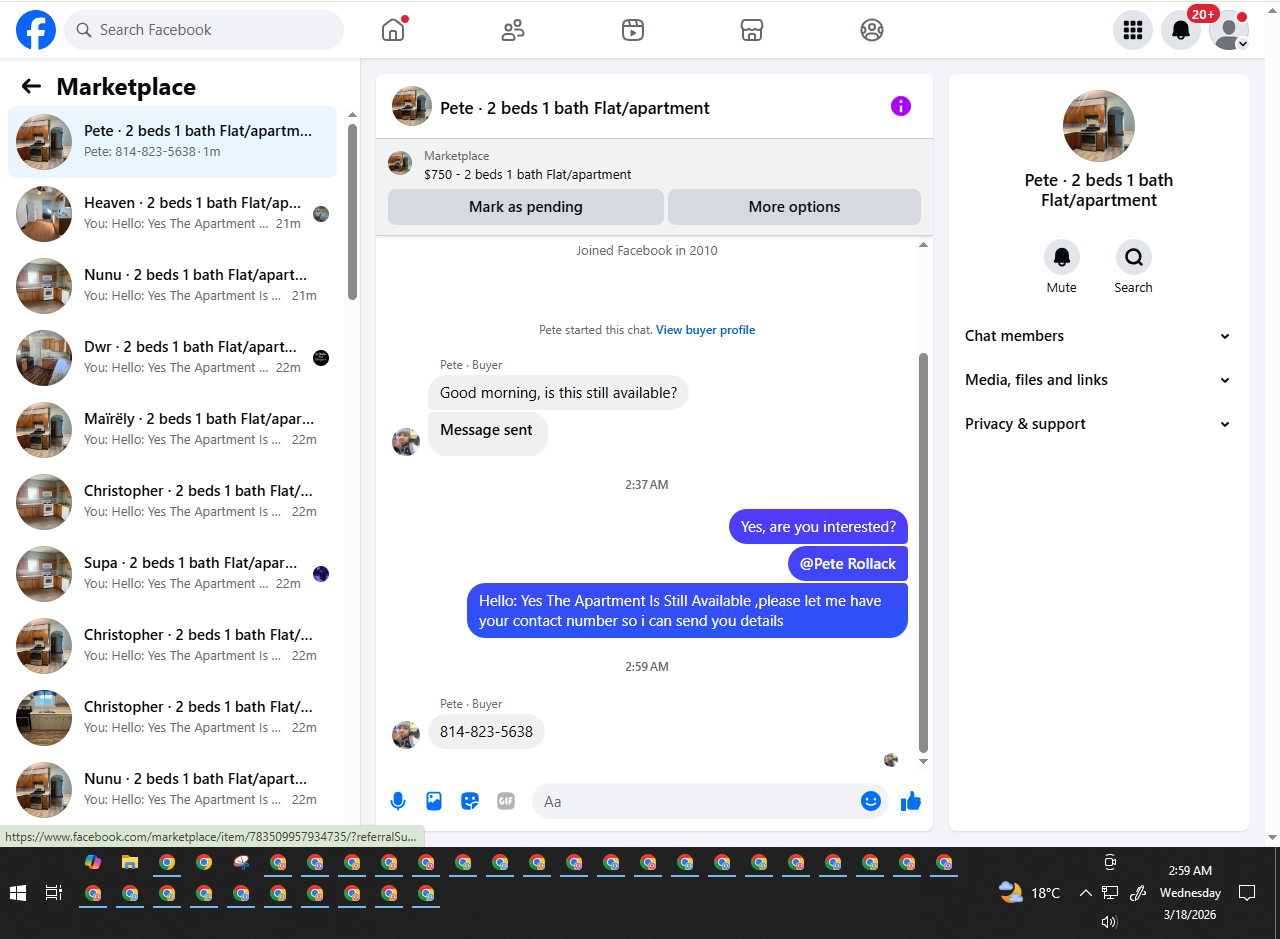This screenshot has width=1280, height=939.
Task: Open the Windows notification center
Action: point(1247,893)
